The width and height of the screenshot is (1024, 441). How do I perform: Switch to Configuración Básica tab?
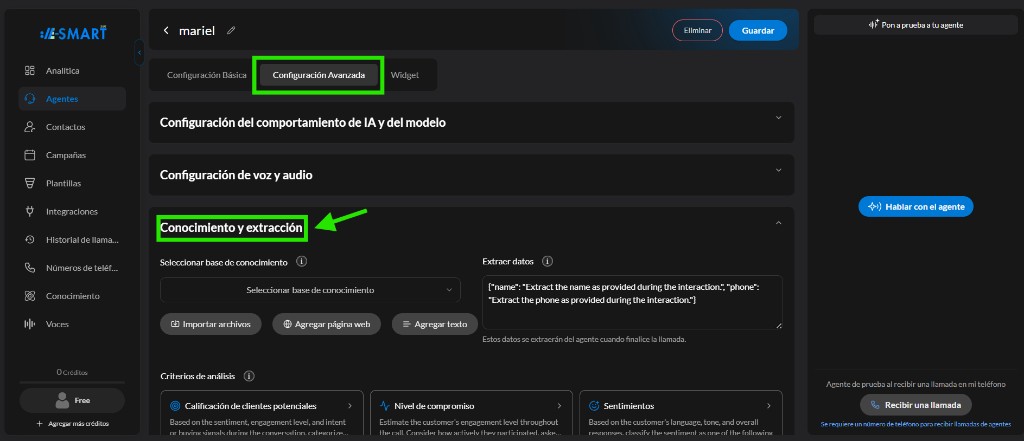point(206,75)
